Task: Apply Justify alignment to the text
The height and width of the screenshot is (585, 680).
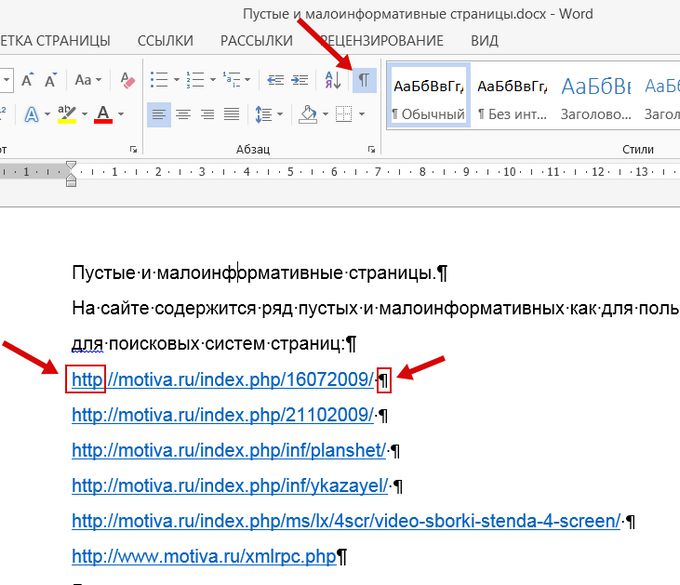Action: click(232, 115)
